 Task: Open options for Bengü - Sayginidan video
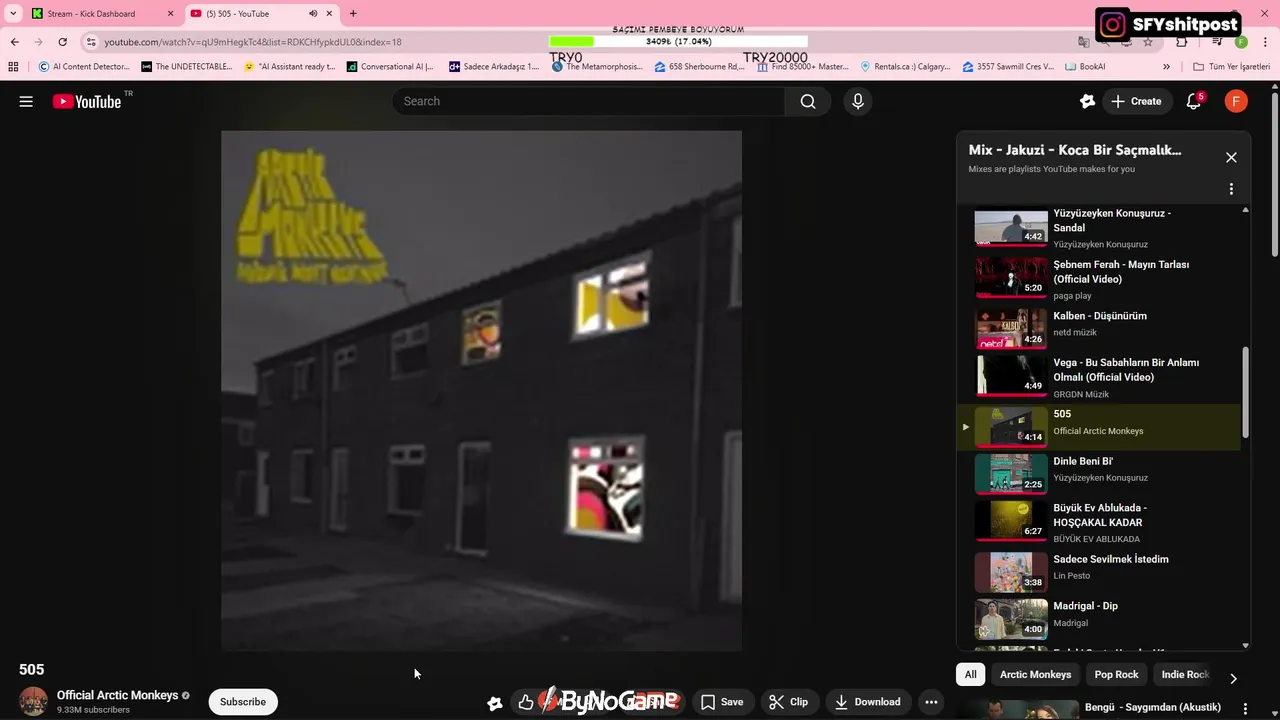[x=1245, y=709]
